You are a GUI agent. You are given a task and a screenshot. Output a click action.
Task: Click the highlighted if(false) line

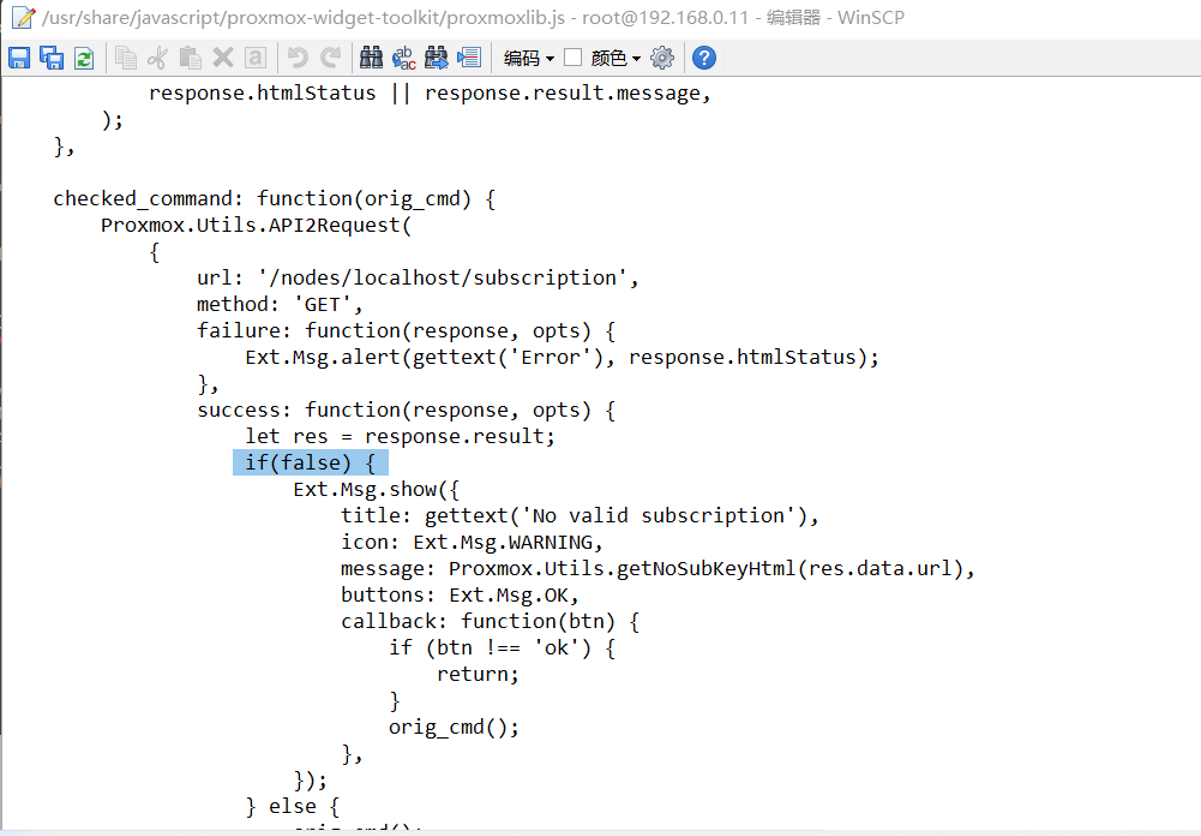point(310,463)
